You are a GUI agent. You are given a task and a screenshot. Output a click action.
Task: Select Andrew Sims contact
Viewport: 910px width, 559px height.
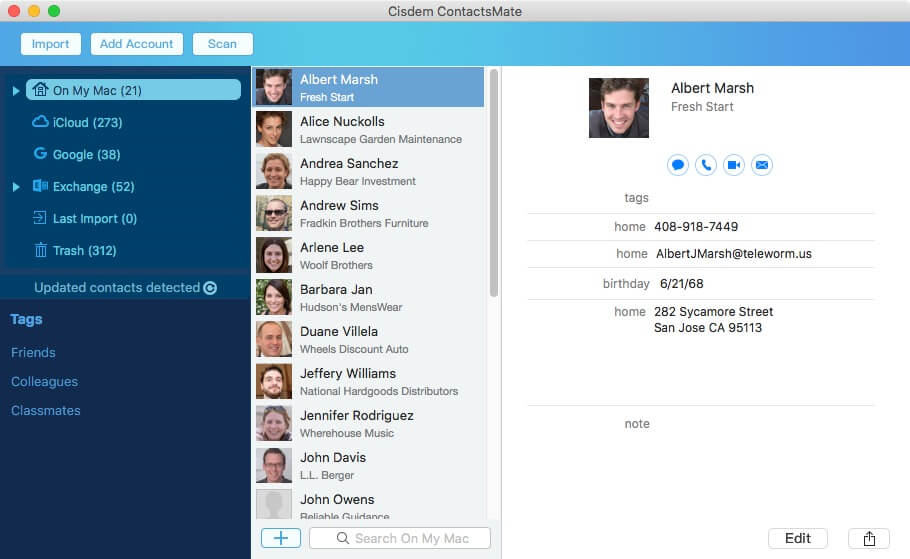point(369,213)
